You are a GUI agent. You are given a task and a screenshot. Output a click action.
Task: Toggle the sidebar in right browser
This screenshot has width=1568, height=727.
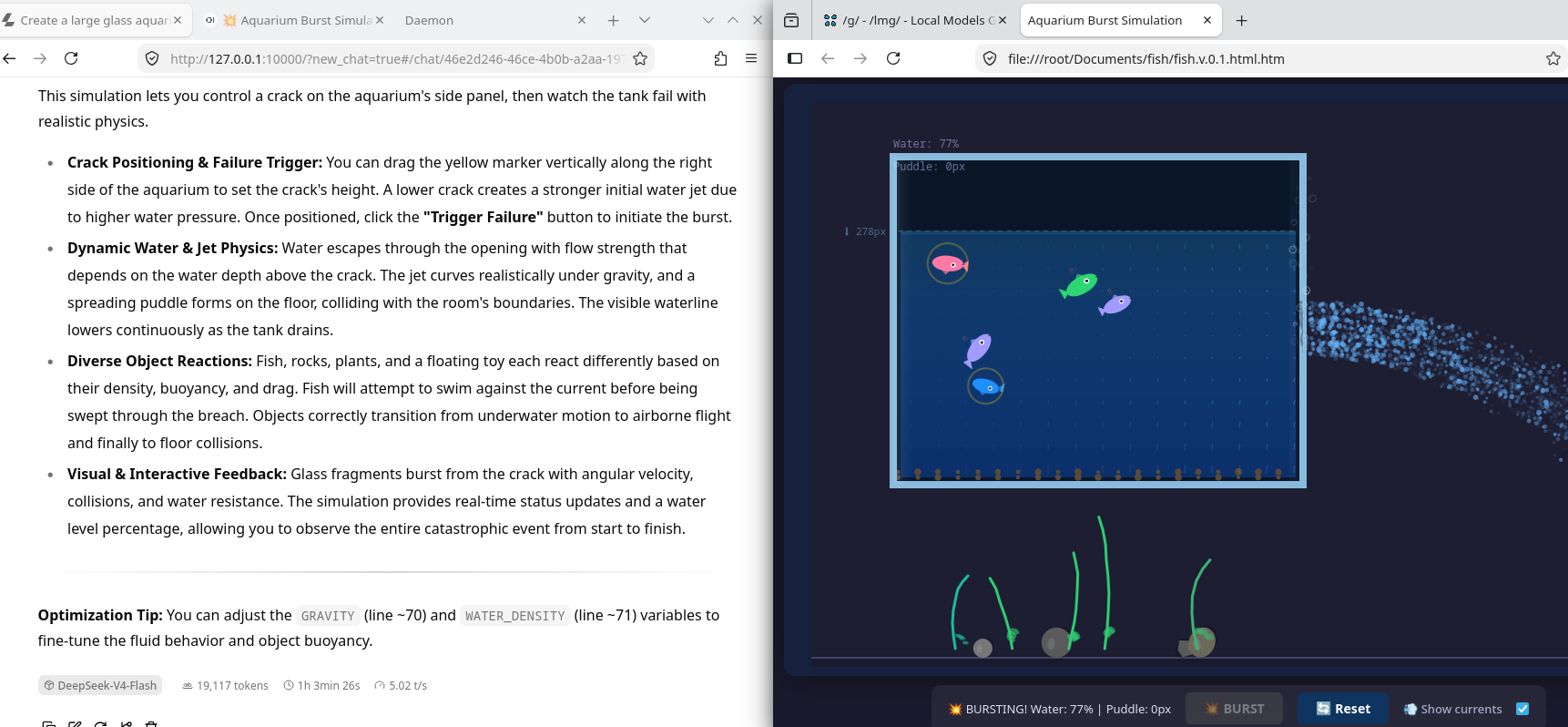point(795,58)
